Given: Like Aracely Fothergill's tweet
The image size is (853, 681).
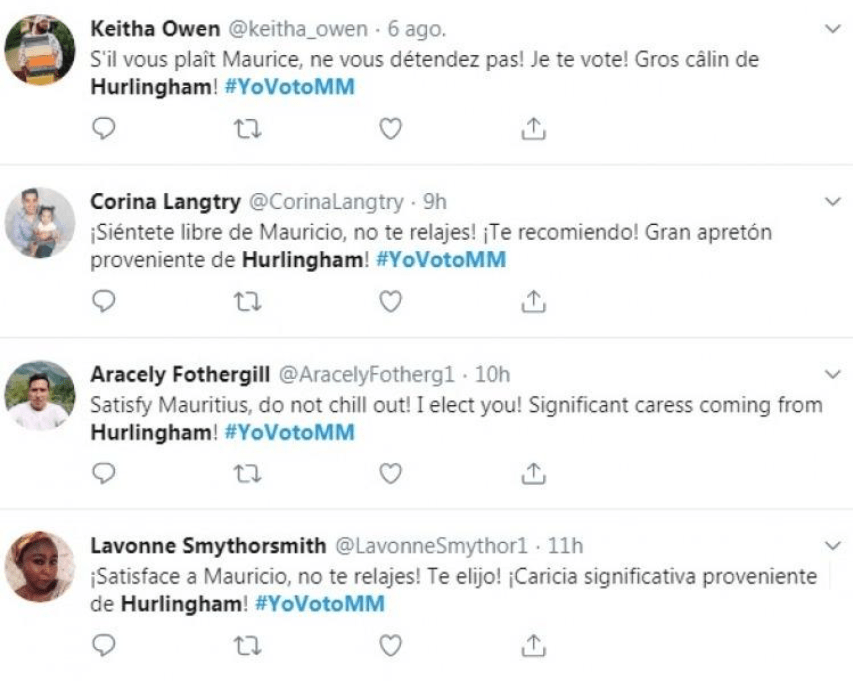Looking at the screenshot, I should coord(391,472).
